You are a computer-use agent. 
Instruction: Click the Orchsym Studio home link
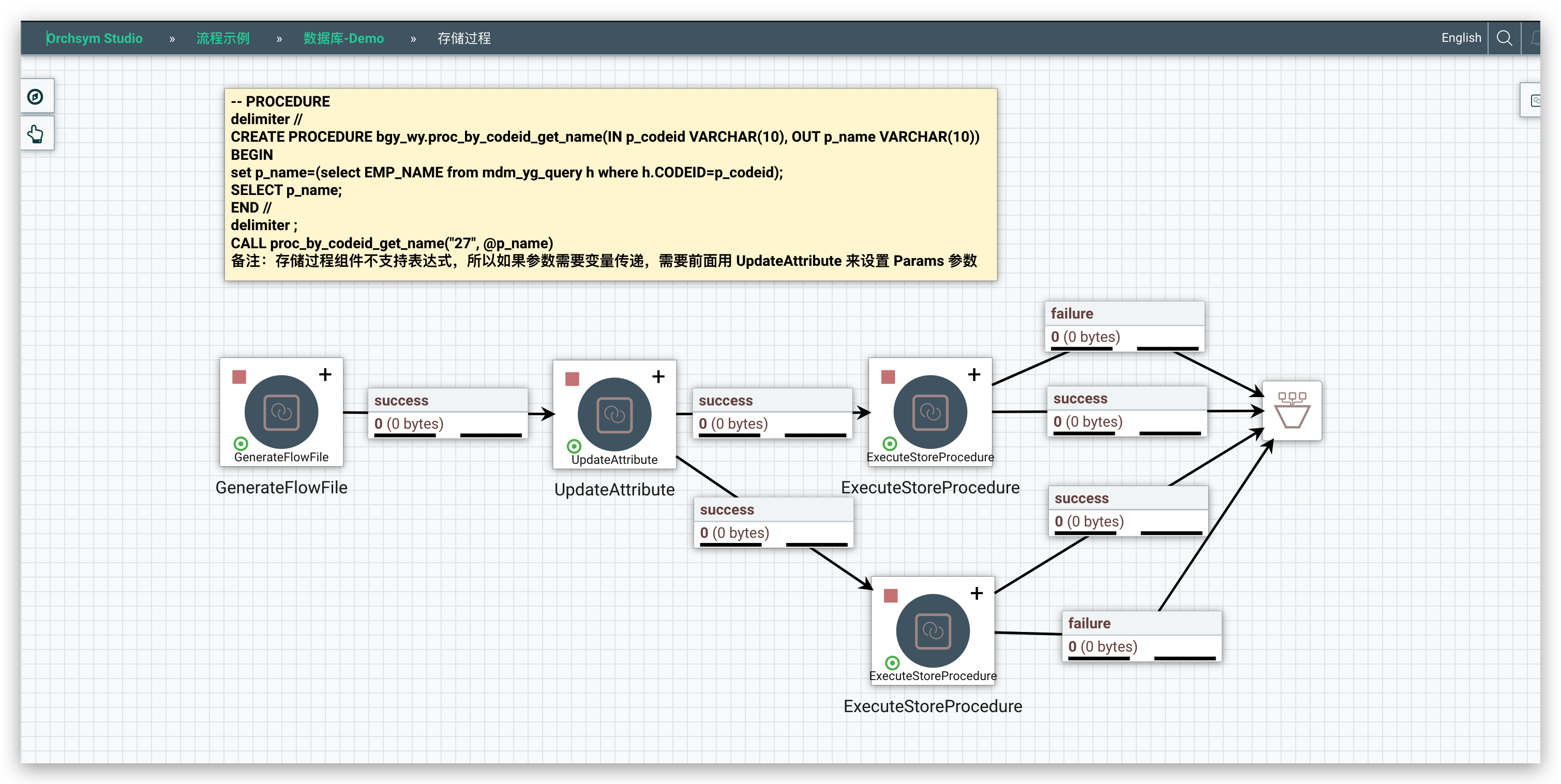pos(95,38)
